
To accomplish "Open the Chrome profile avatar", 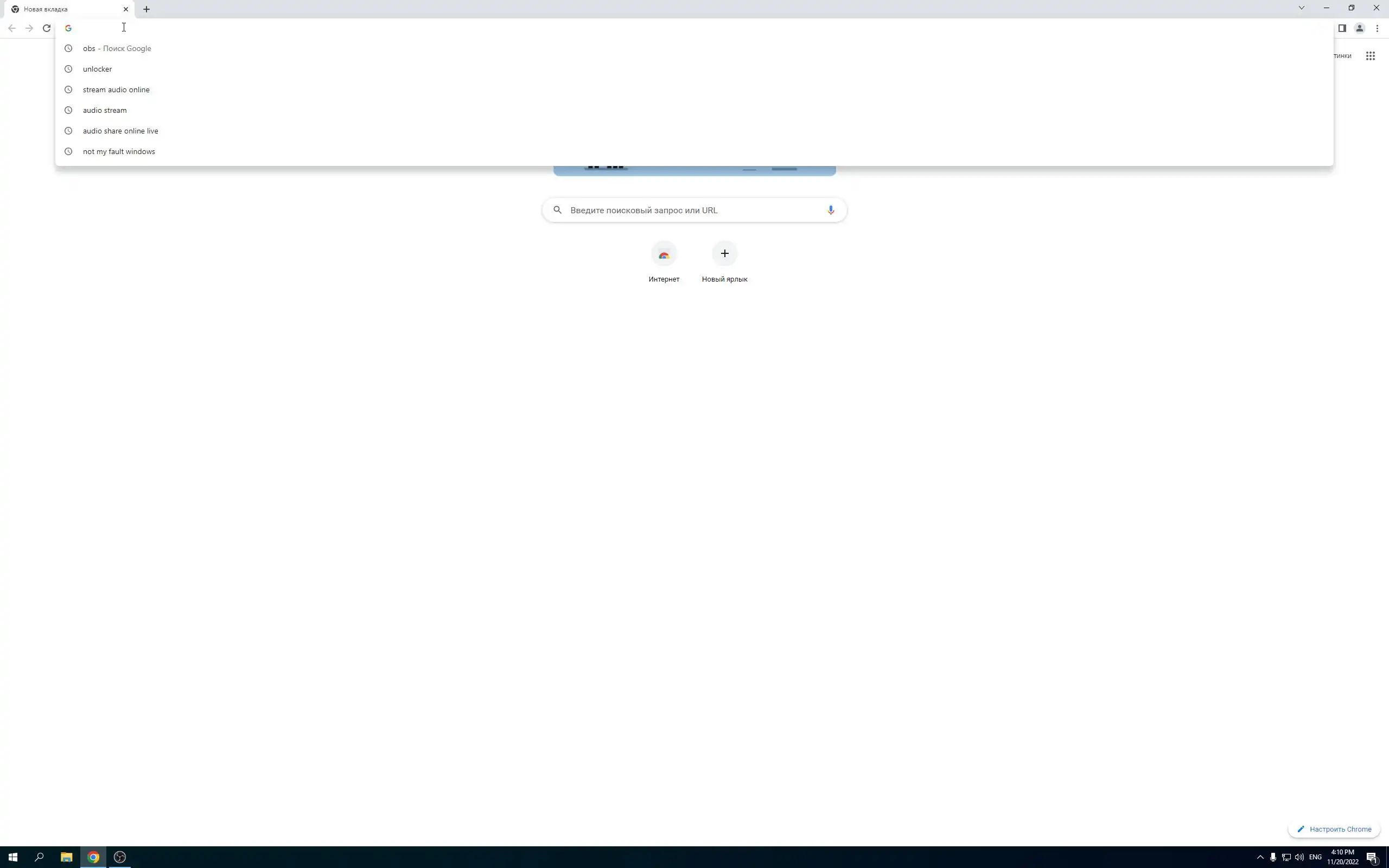I will (1359, 28).
